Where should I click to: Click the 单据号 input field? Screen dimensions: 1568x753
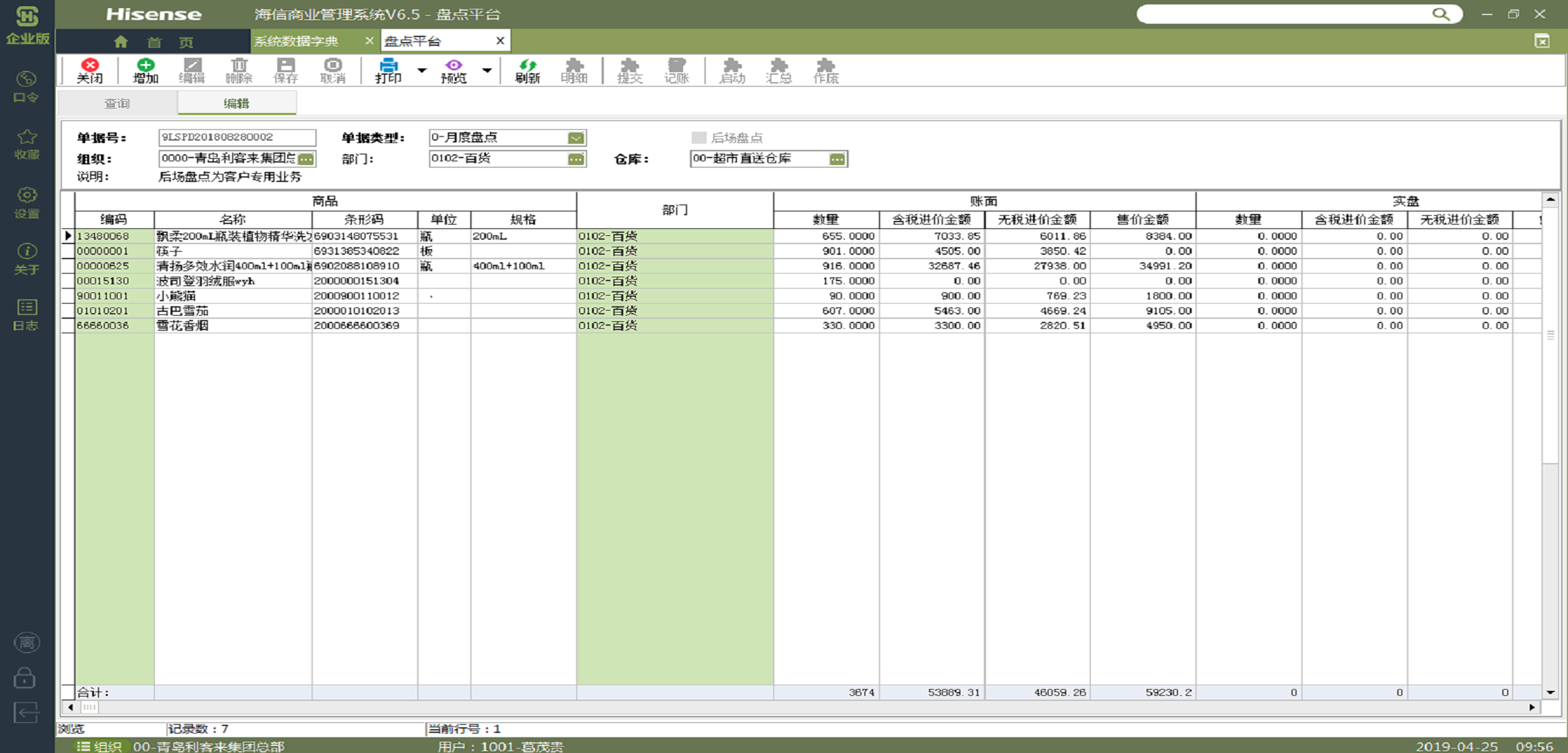pos(237,137)
